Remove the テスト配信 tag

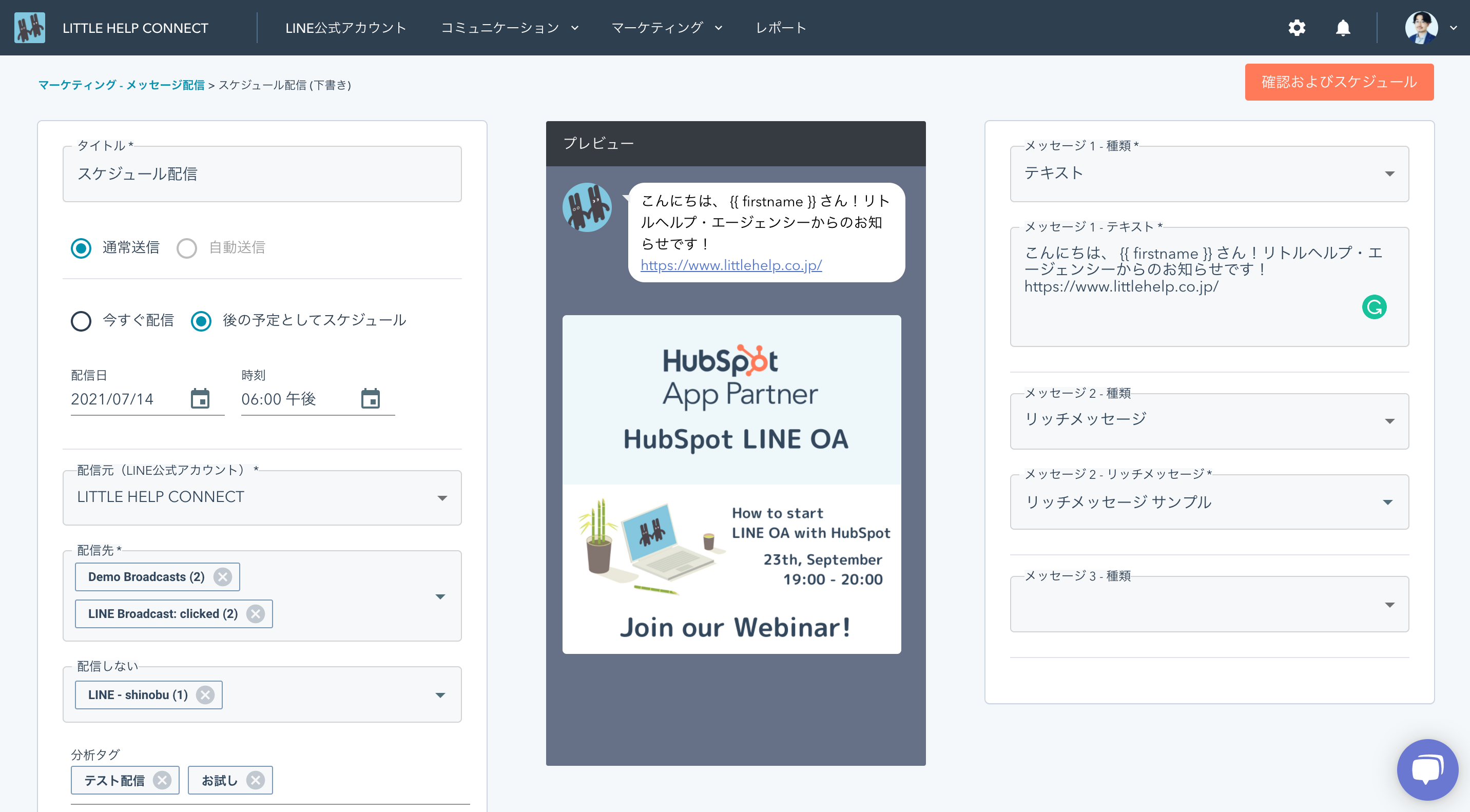point(163,781)
